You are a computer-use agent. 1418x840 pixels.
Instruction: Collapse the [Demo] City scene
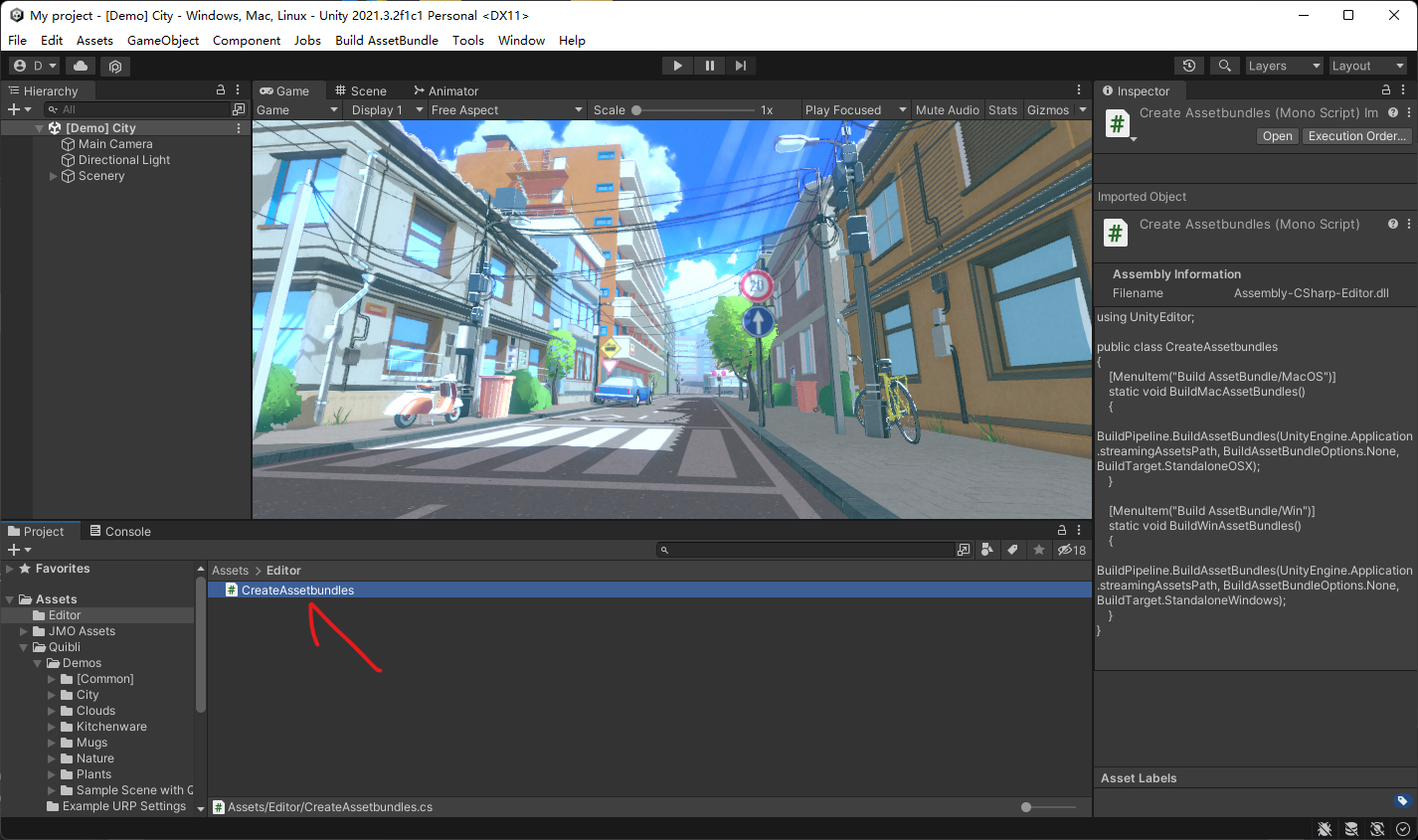point(40,128)
